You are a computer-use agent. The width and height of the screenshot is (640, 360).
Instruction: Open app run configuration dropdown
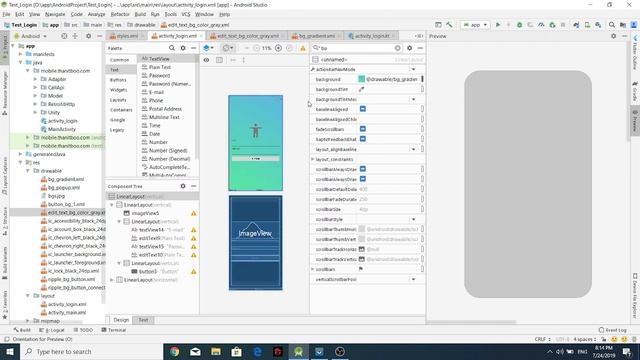click(475, 25)
